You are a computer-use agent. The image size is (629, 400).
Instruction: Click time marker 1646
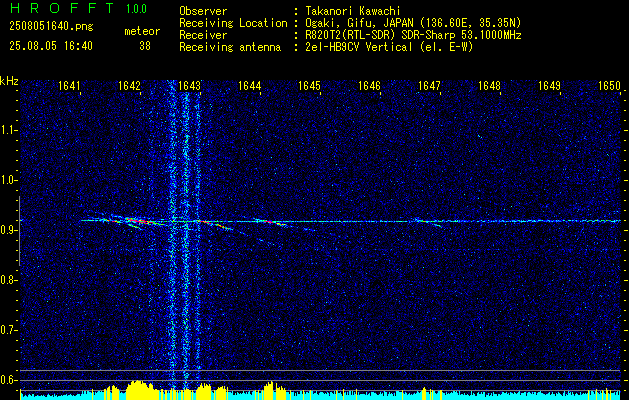click(x=369, y=86)
